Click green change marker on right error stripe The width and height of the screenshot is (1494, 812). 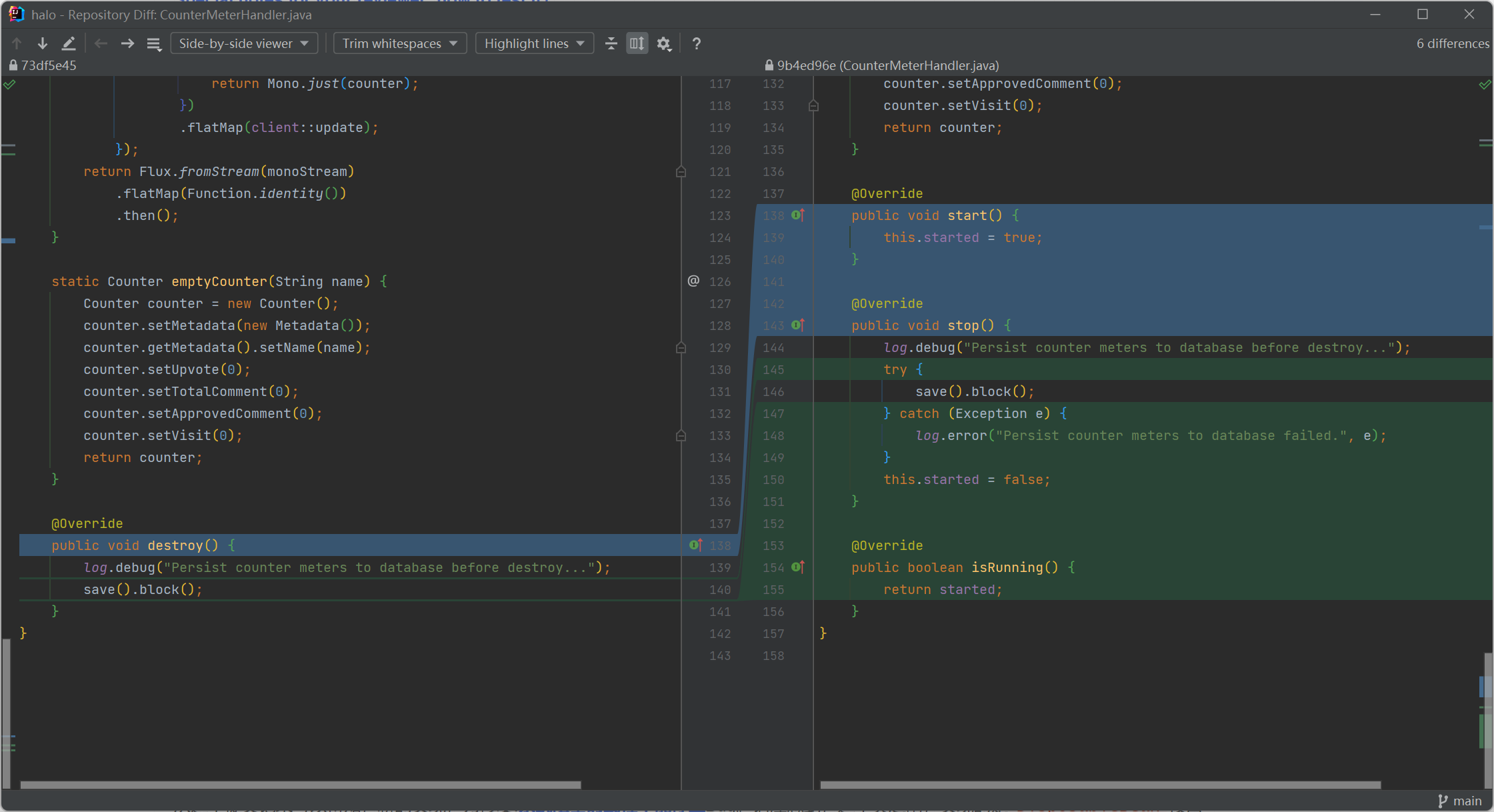pos(1485,731)
